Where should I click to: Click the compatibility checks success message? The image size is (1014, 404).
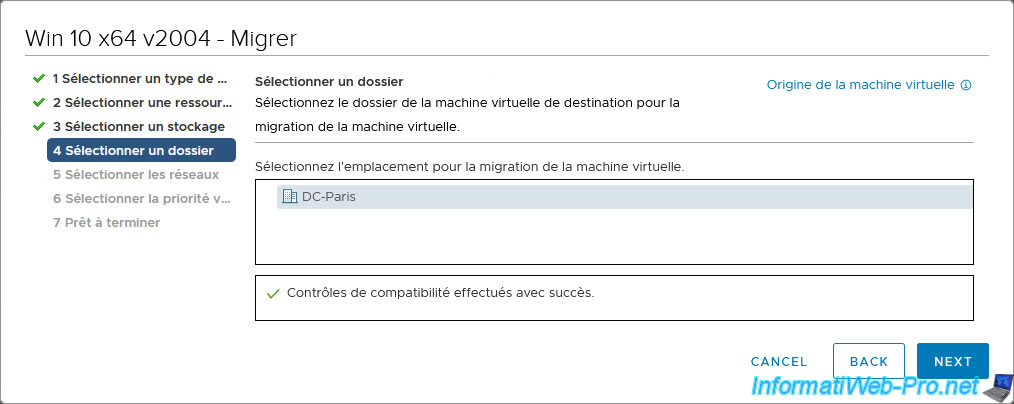(440, 292)
